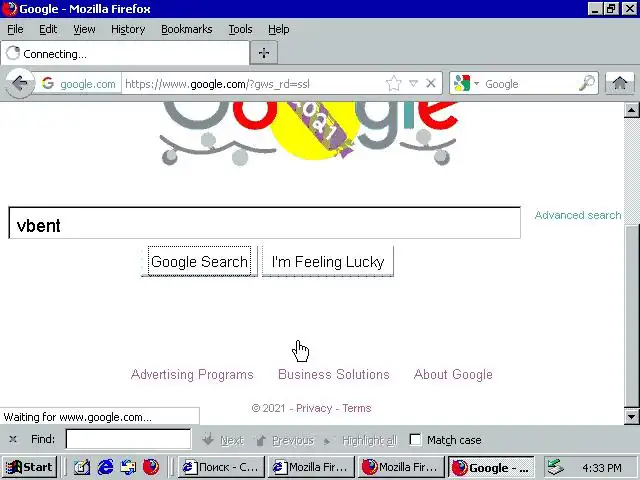Launch Internet Explorer from quick launch
This screenshot has width=640, height=480.
coord(105,467)
